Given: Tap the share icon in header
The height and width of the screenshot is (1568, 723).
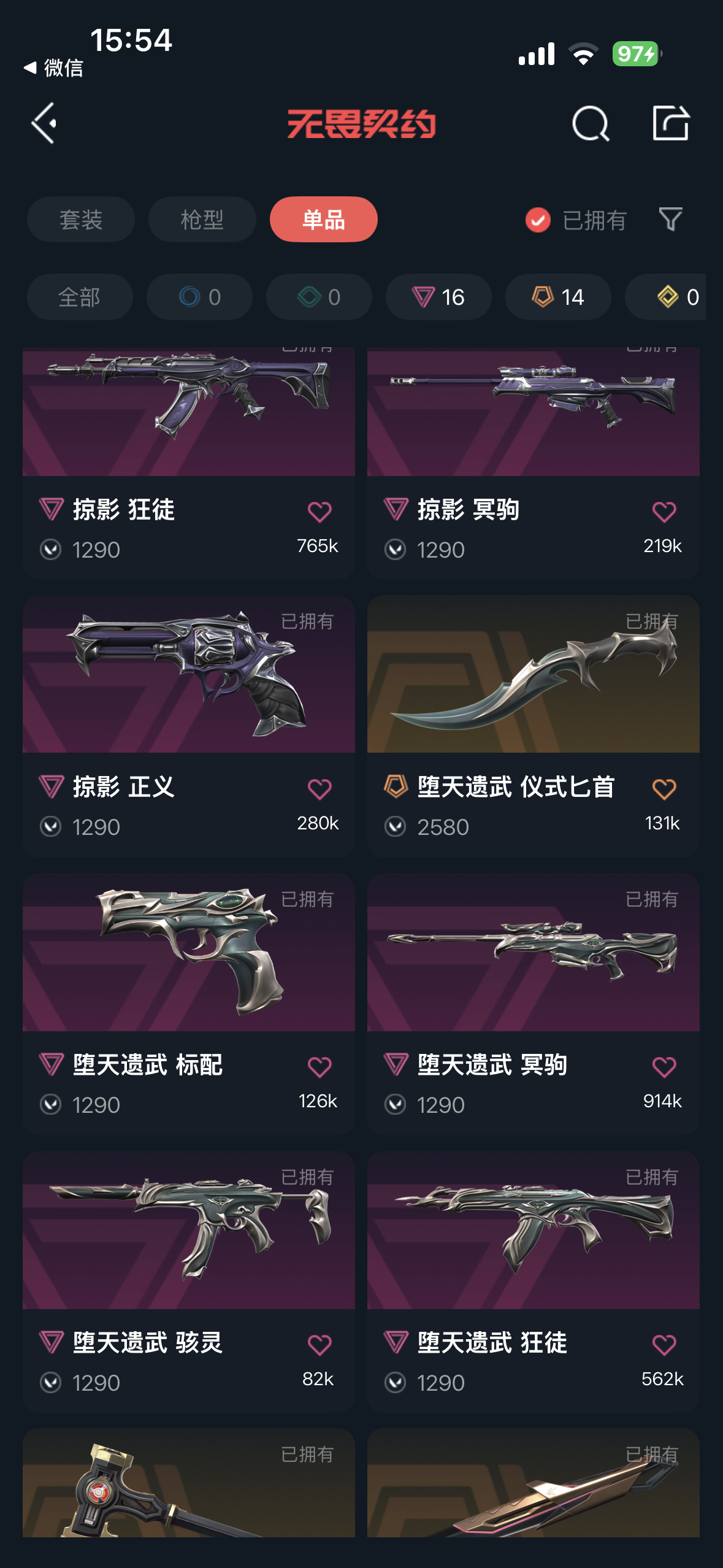Looking at the screenshot, I should (x=671, y=123).
